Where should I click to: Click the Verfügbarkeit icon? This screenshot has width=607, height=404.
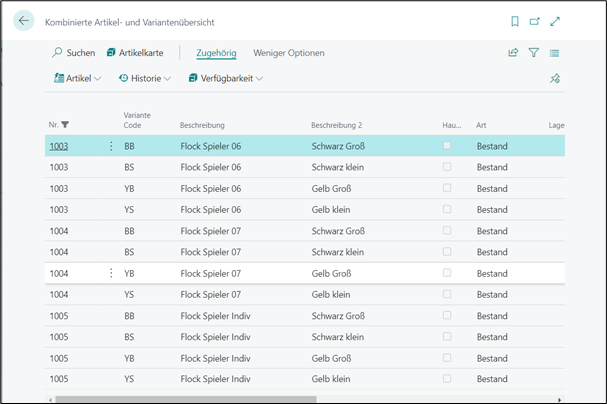coord(193,78)
